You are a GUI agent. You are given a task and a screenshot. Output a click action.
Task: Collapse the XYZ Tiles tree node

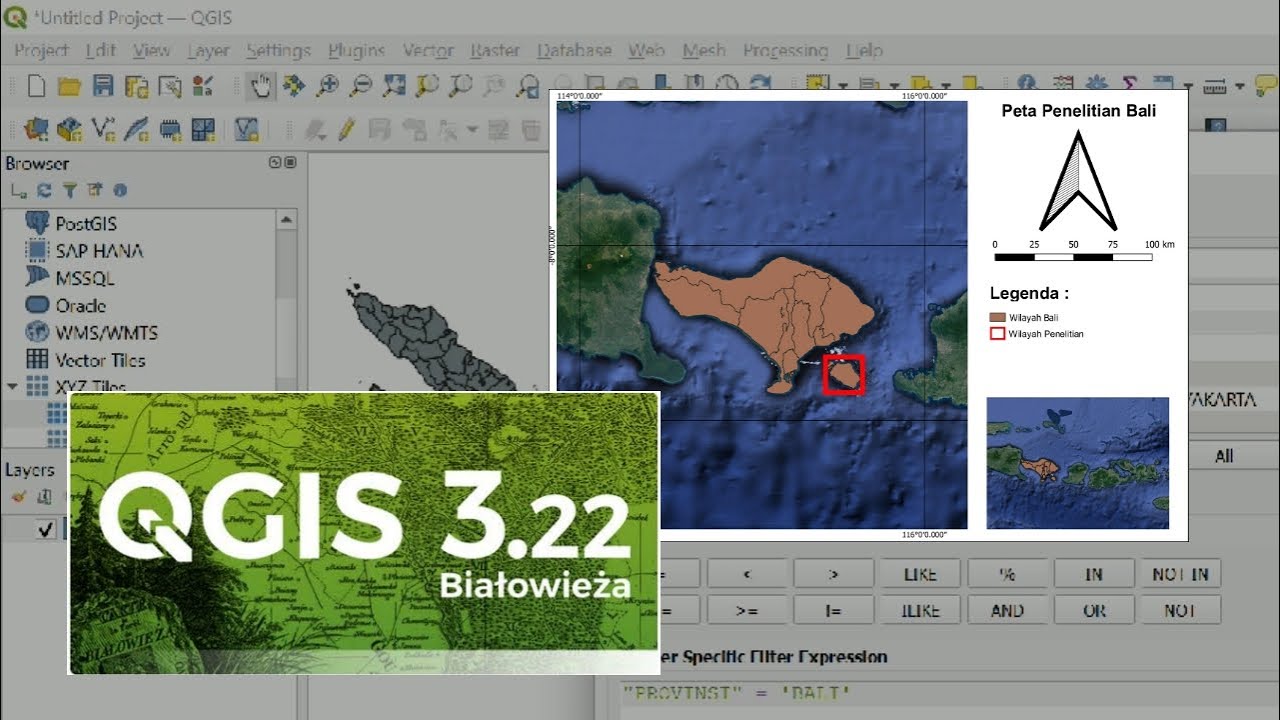(13, 386)
